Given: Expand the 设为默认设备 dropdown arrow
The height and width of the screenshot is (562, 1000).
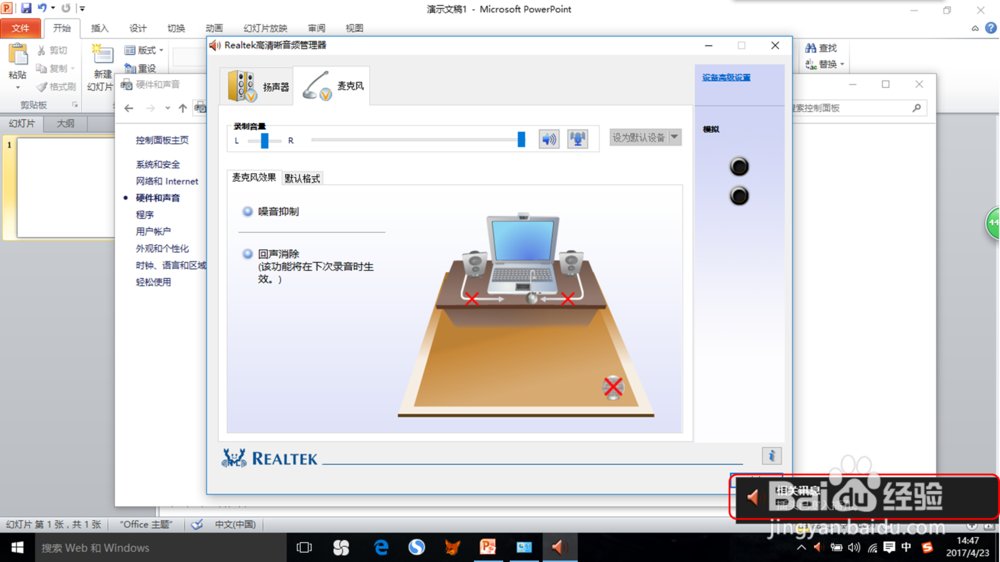Looking at the screenshot, I should pyautogui.click(x=675, y=137).
